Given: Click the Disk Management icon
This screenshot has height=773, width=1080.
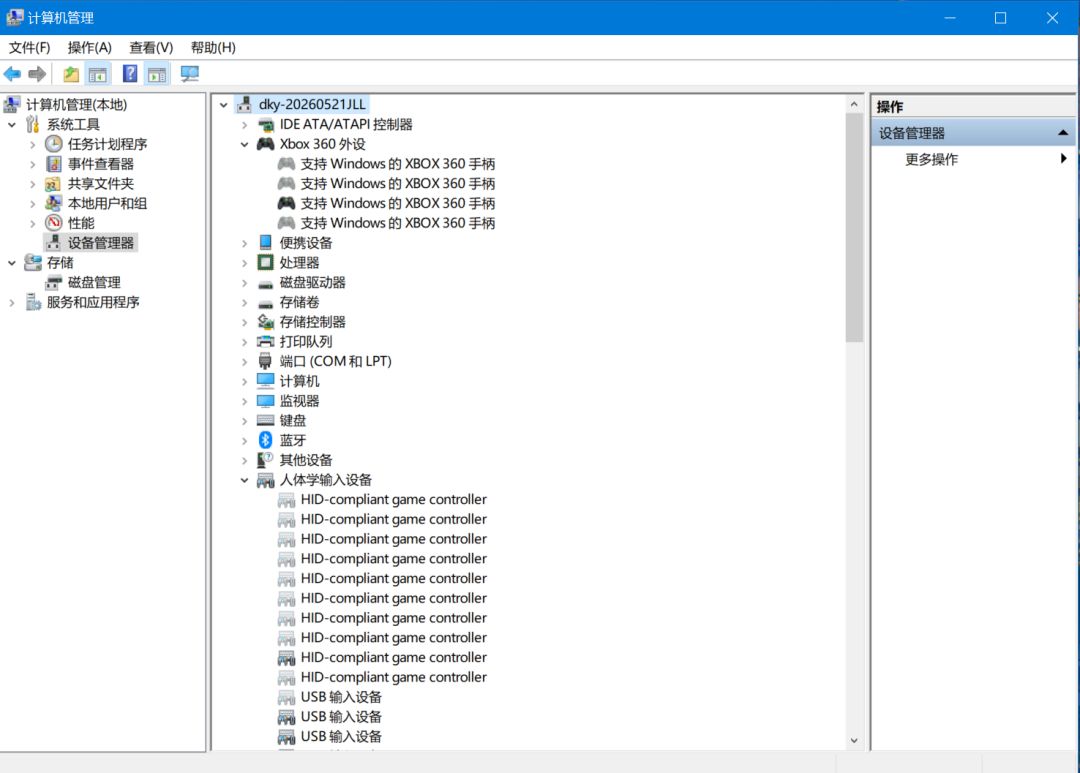Looking at the screenshot, I should coord(54,282).
